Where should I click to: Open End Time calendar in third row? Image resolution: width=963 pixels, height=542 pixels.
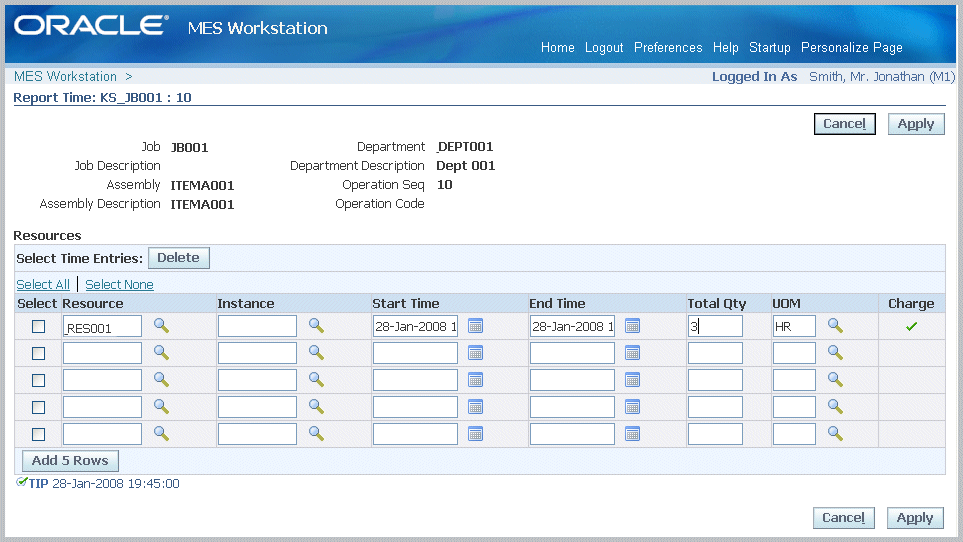pos(633,380)
